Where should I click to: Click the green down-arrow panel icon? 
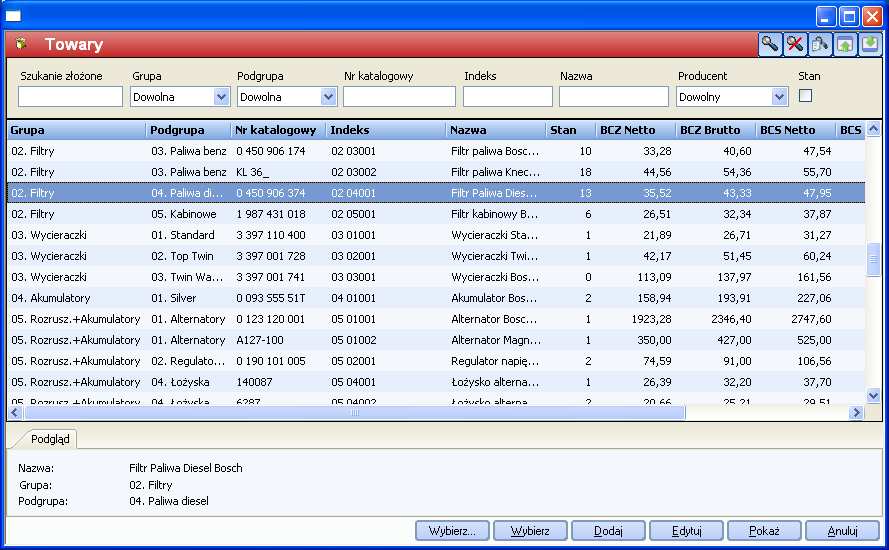click(870, 44)
